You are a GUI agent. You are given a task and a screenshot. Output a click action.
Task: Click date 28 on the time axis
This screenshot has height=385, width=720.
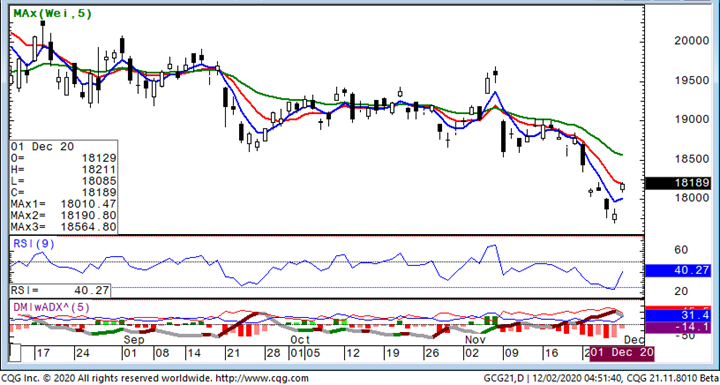click(x=274, y=354)
